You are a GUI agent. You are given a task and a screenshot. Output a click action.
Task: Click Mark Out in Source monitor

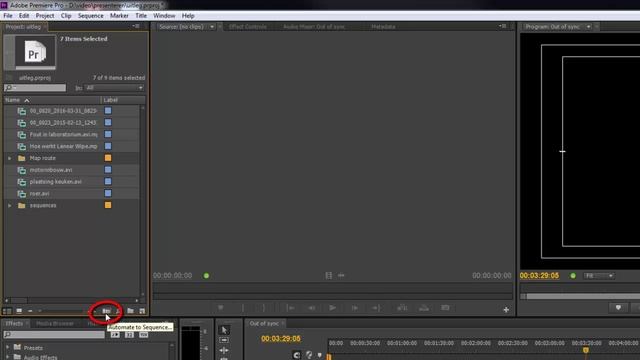click(x=264, y=308)
